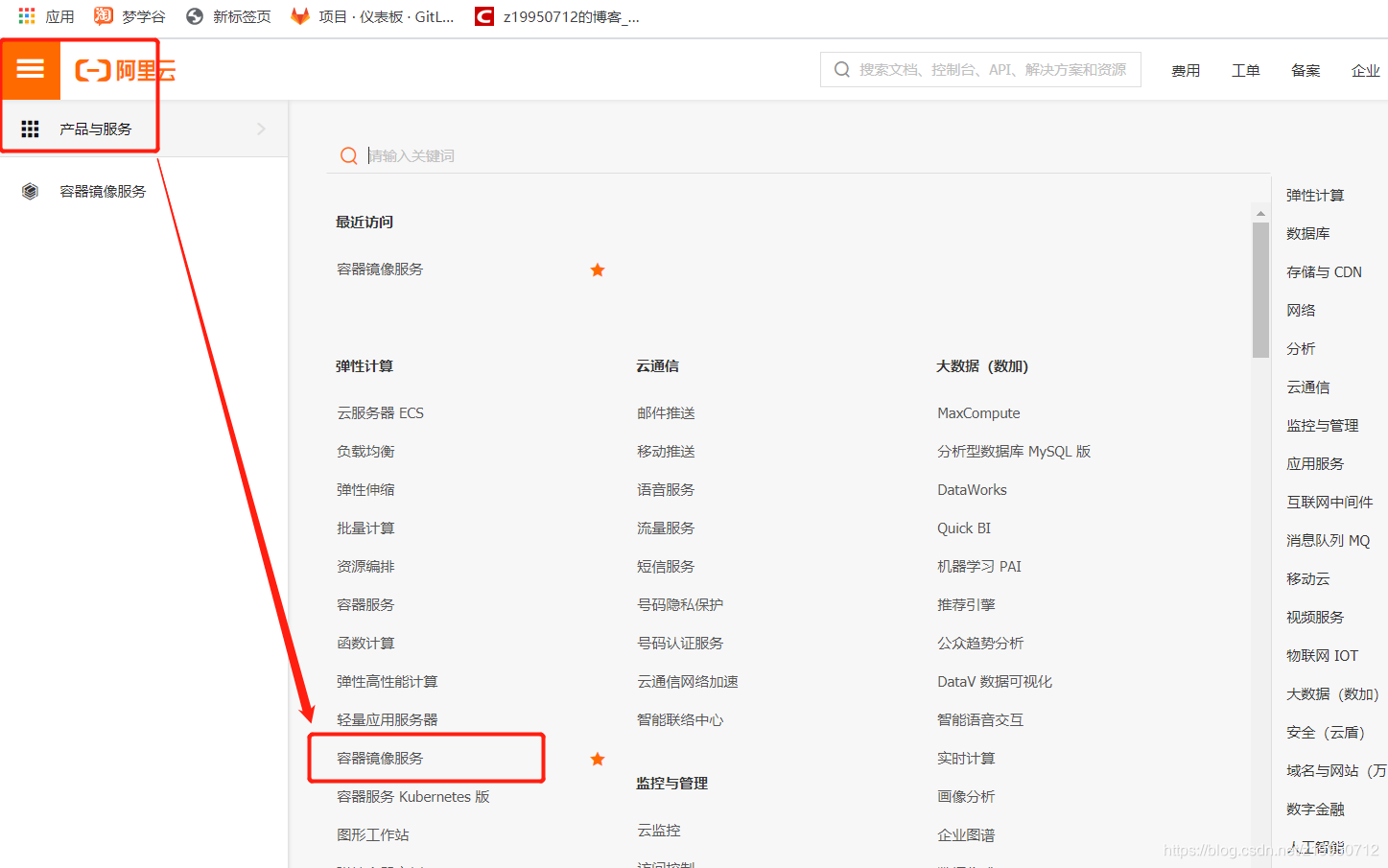Jump to 数据库 category
The height and width of the screenshot is (868, 1388).
[1308, 234]
